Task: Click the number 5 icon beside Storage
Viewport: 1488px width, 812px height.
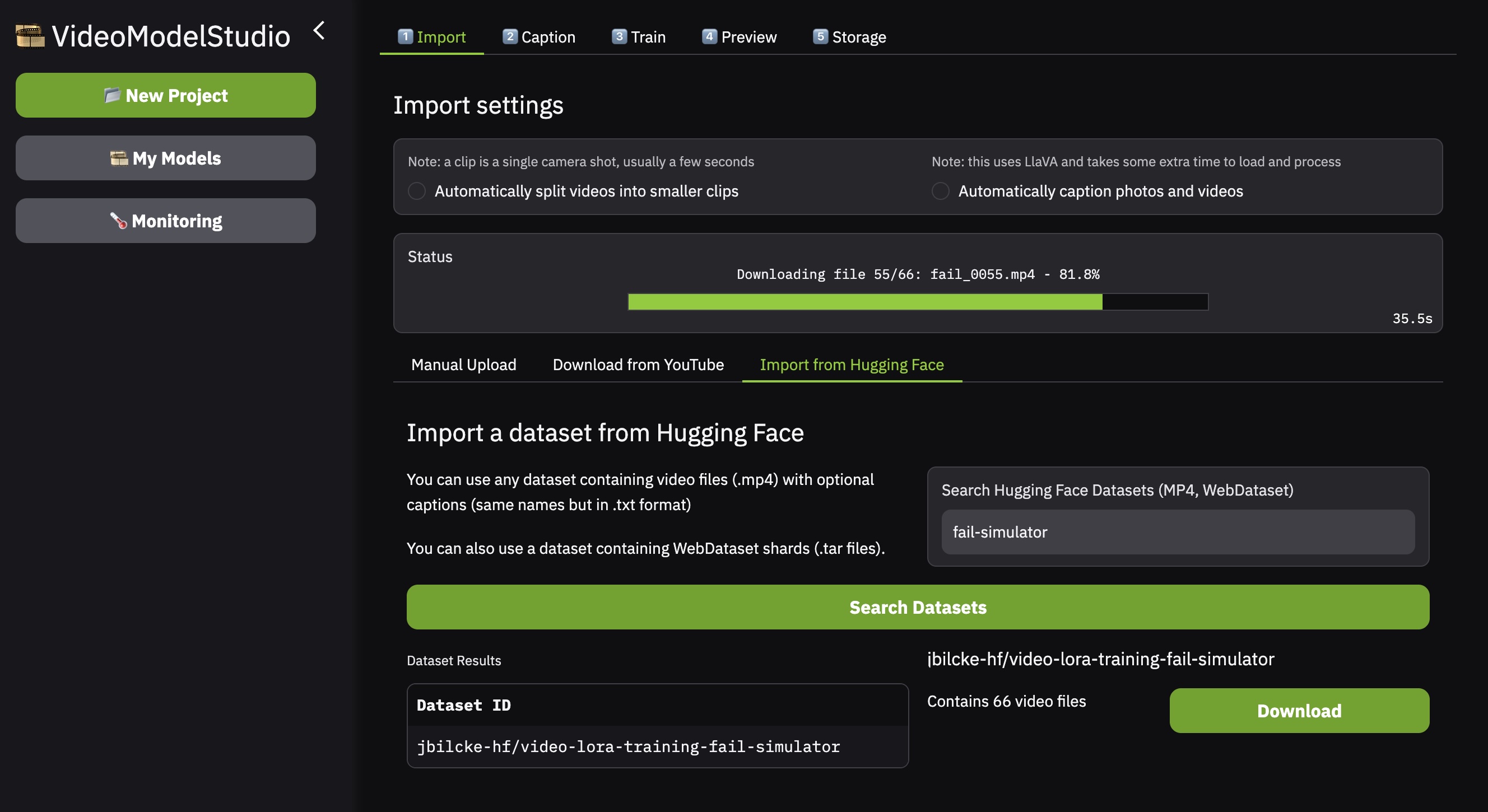Action: tap(820, 36)
